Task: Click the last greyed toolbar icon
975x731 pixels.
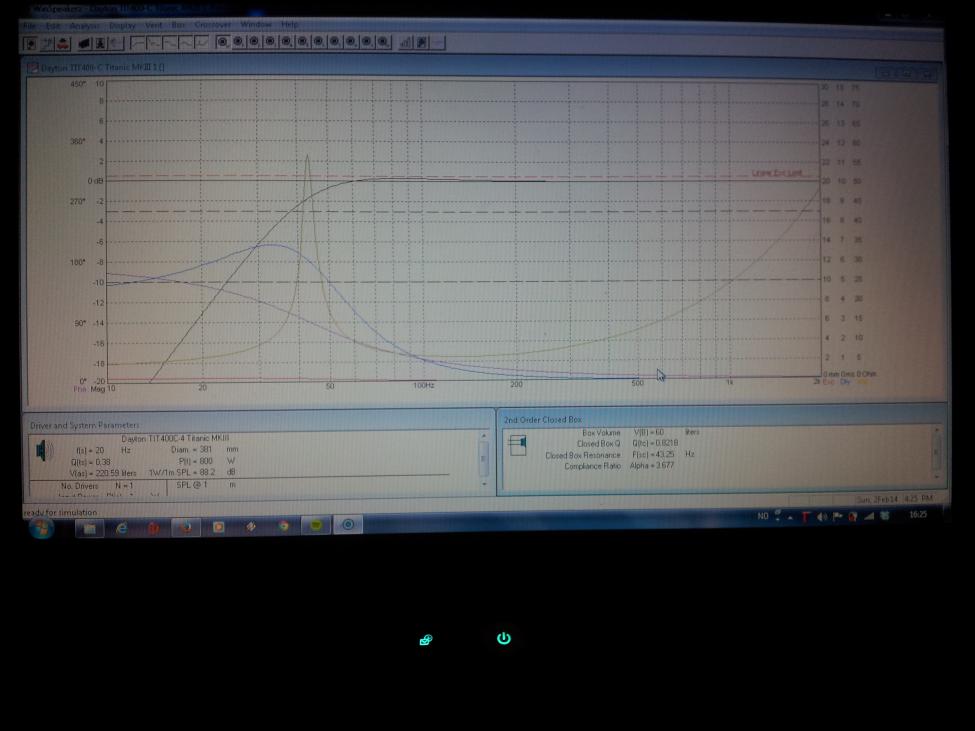Action: click(x=438, y=42)
